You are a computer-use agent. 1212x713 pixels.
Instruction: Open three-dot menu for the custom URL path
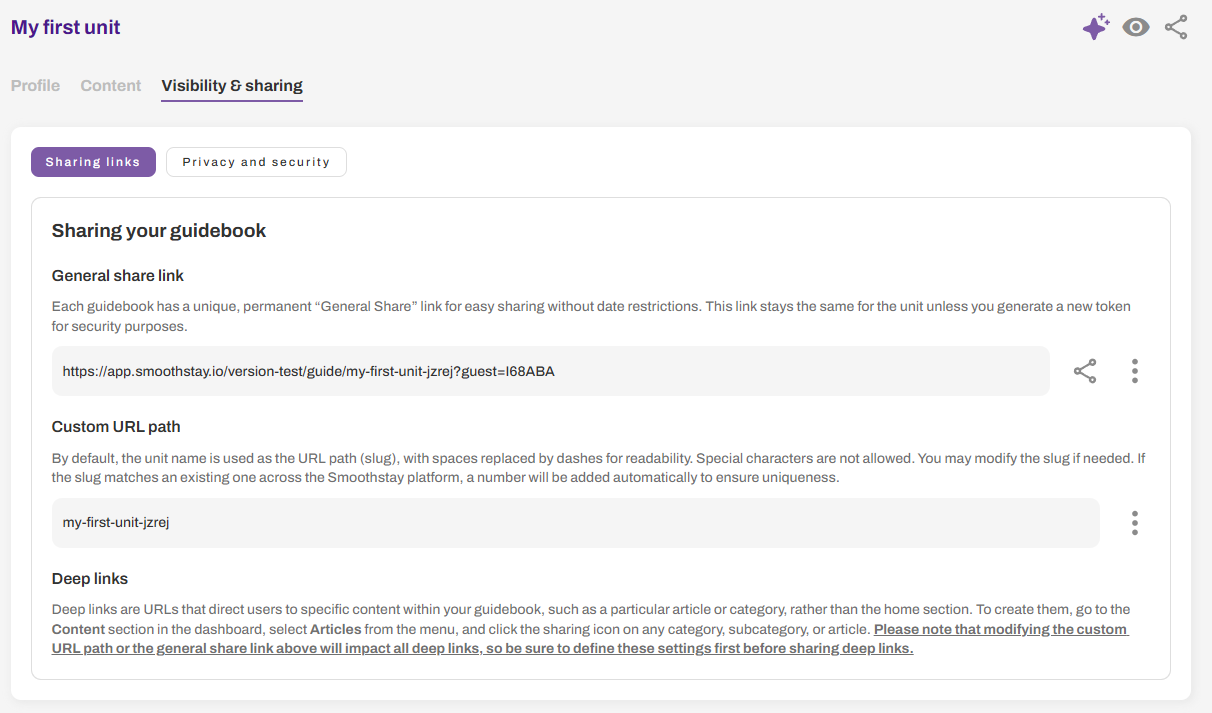[1135, 523]
